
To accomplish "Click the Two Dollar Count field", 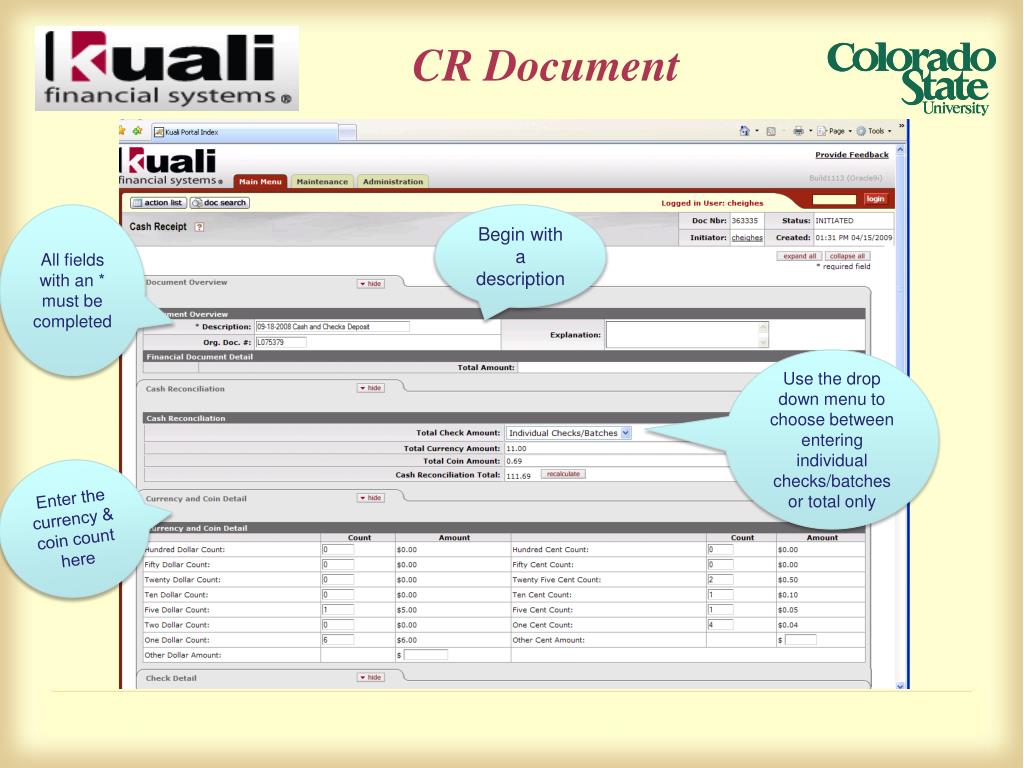I will tap(338, 624).
